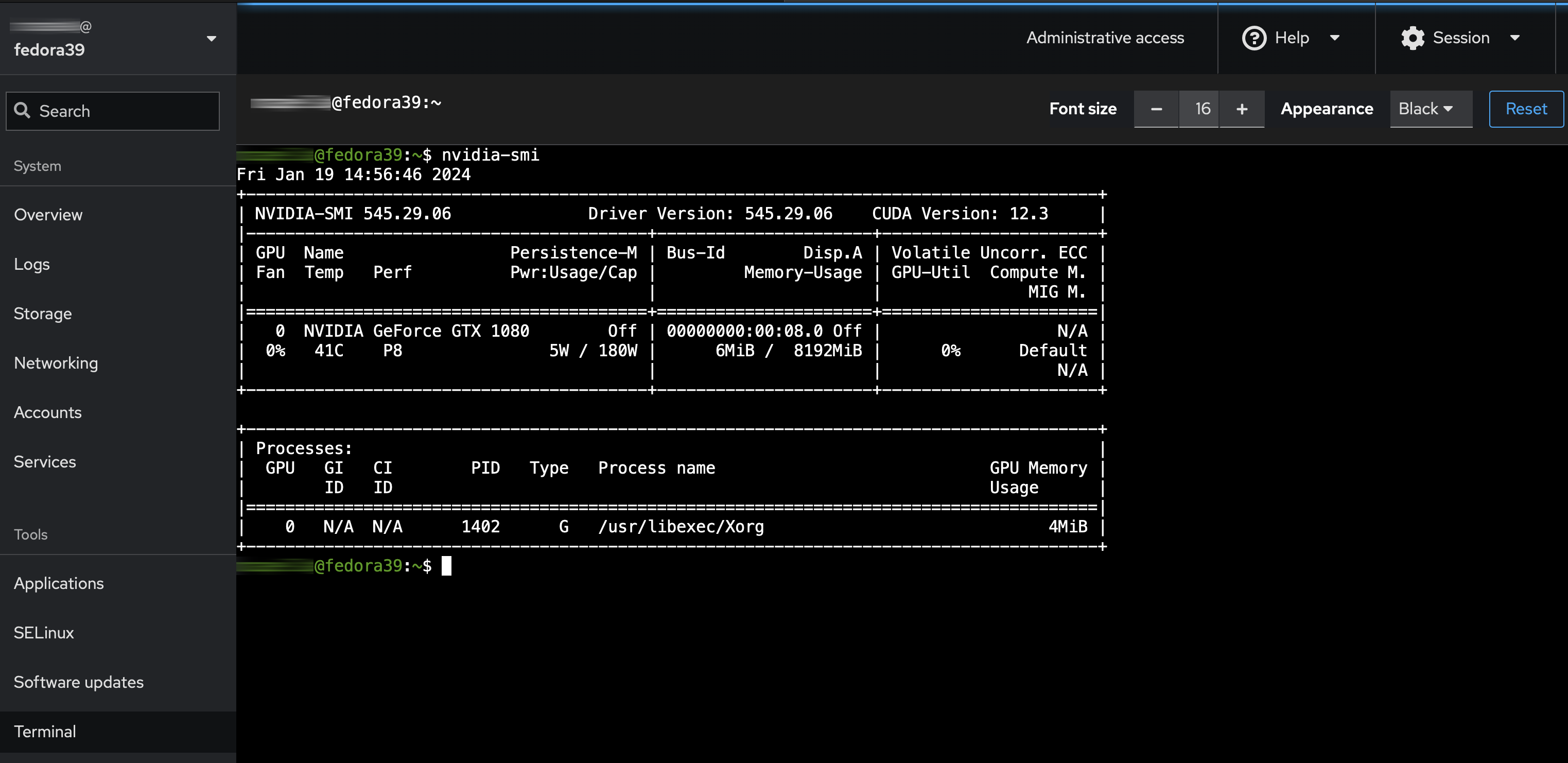Open the Storage section
1568x763 pixels.
[43, 313]
